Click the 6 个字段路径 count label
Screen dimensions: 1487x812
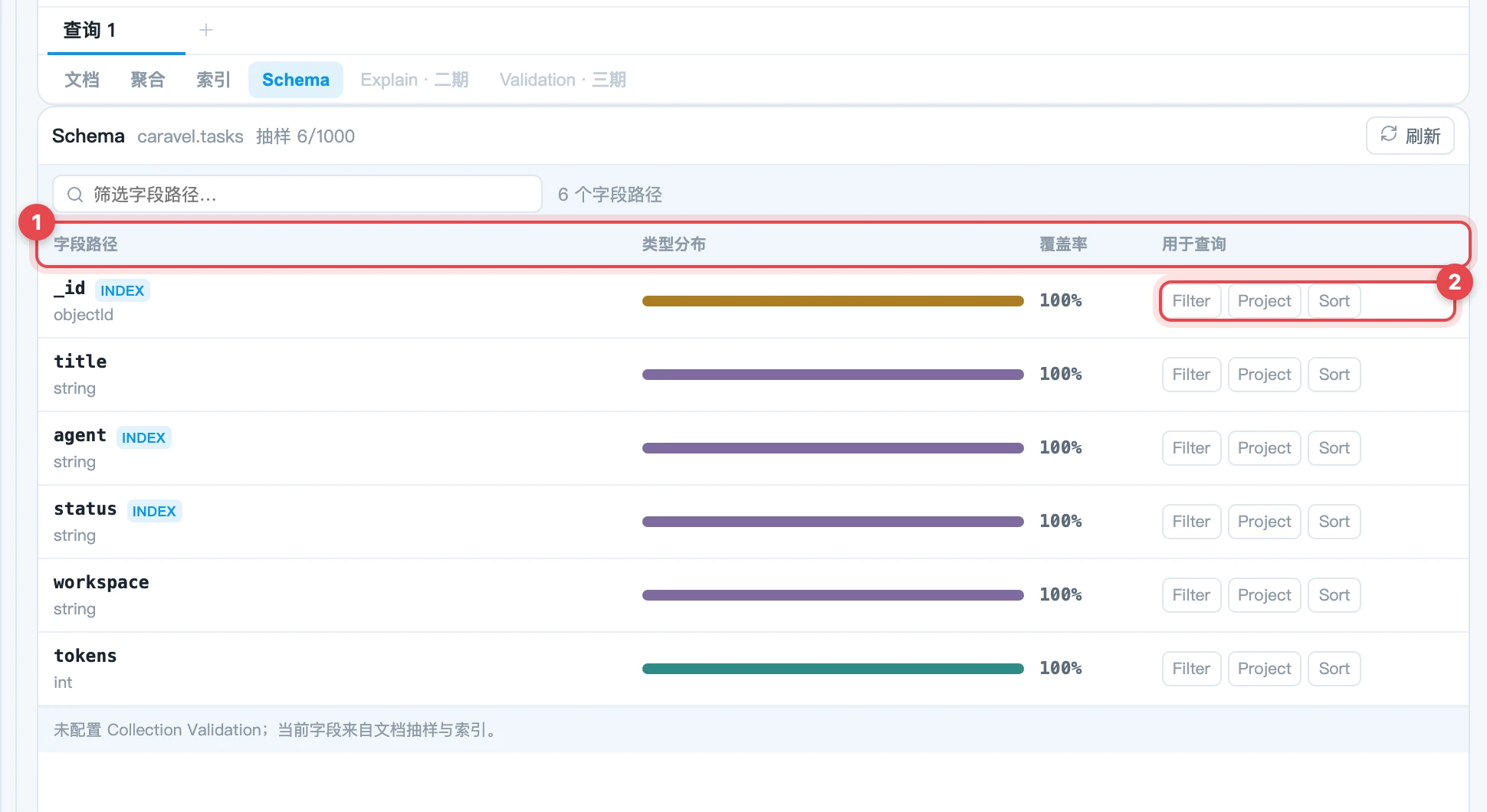point(610,195)
